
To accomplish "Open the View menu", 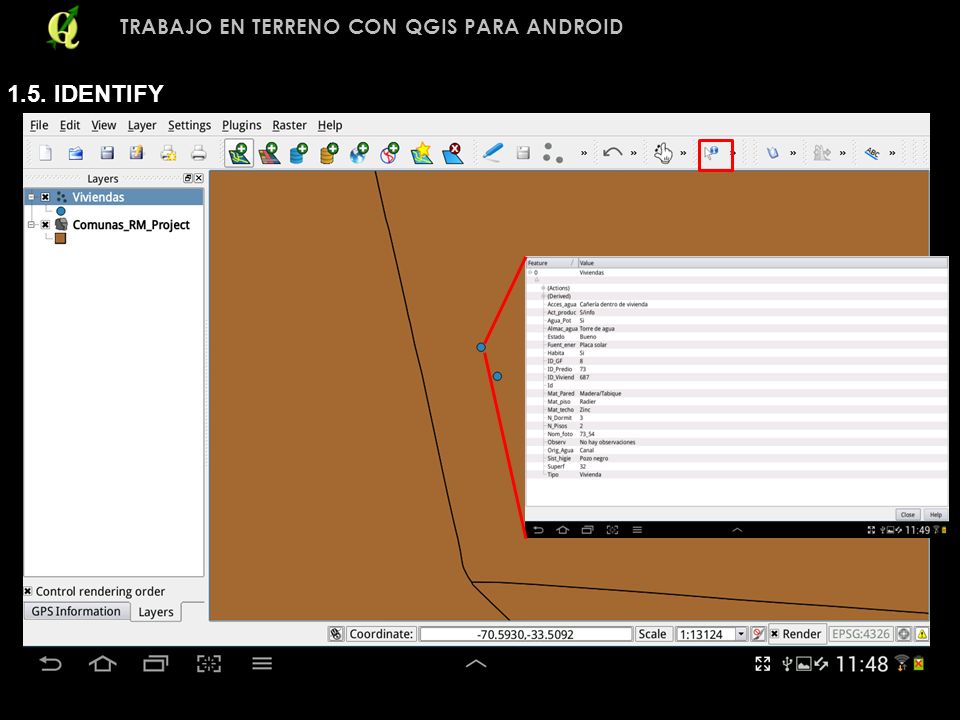I will click(x=103, y=125).
